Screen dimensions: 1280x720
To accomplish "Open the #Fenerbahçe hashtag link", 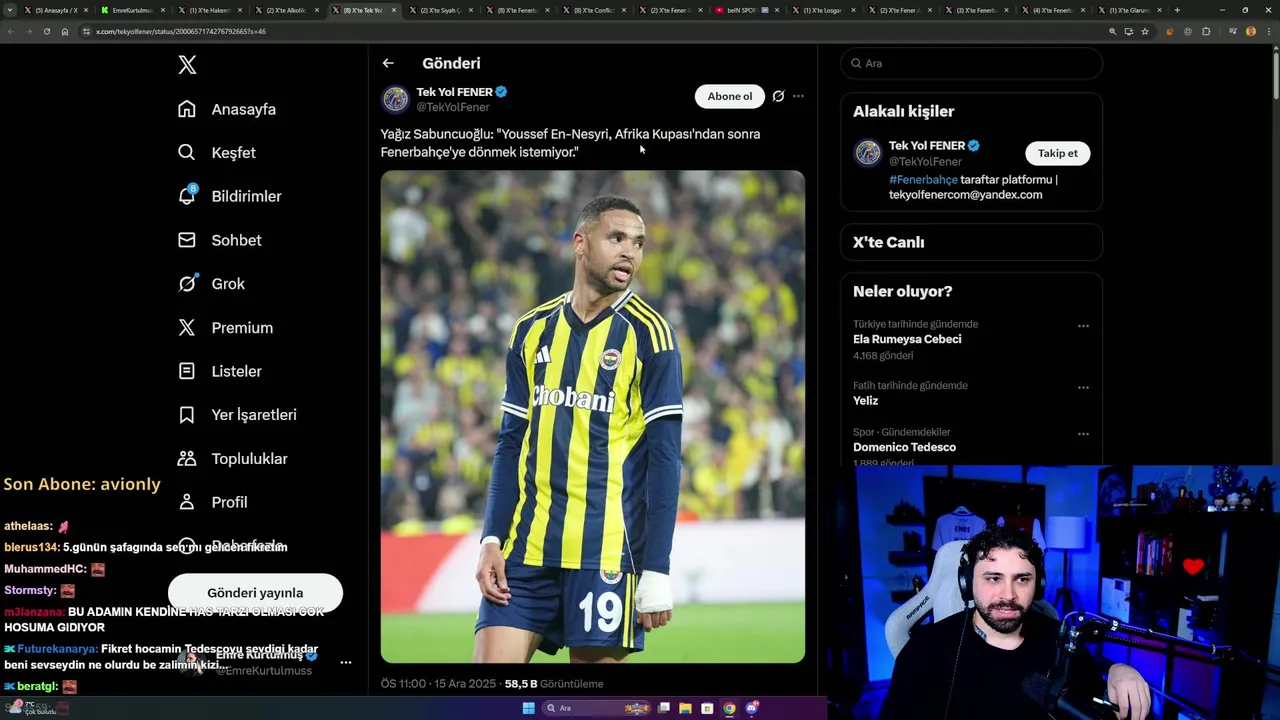I will pyautogui.click(x=923, y=179).
